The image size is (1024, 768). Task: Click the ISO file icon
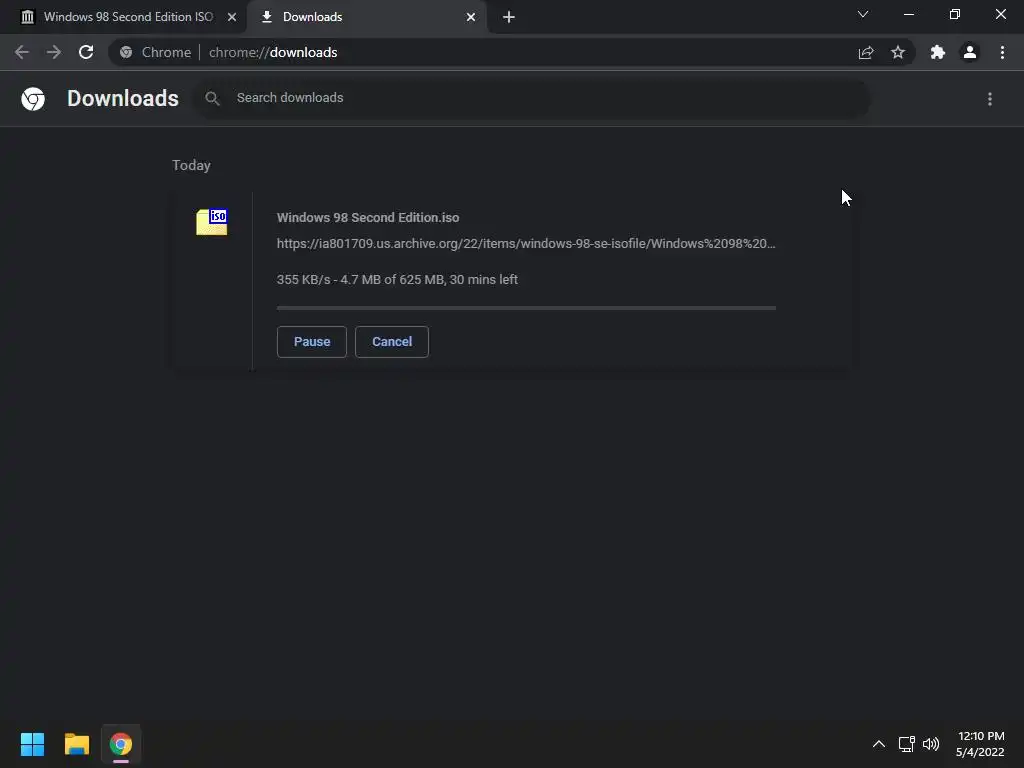click(x=212, y=222)
